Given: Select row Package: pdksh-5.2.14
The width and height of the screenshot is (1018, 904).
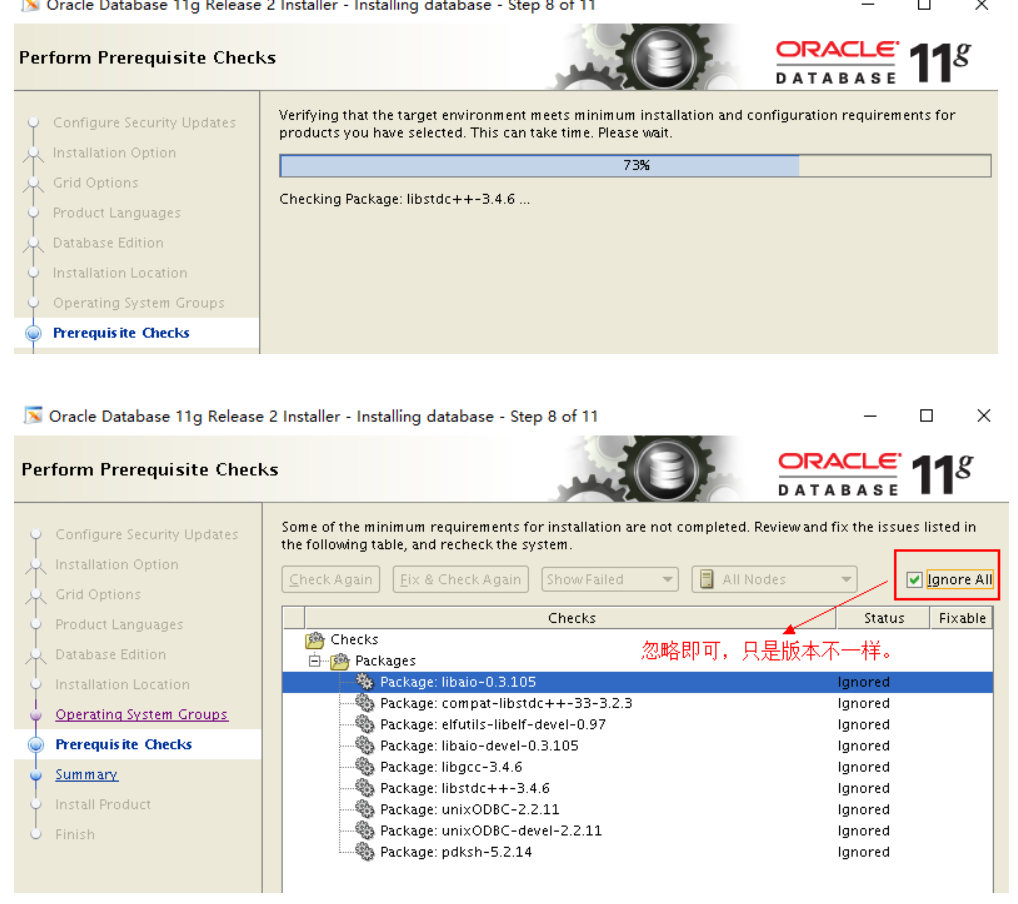Looking at the screenshot, I should 638,851.
